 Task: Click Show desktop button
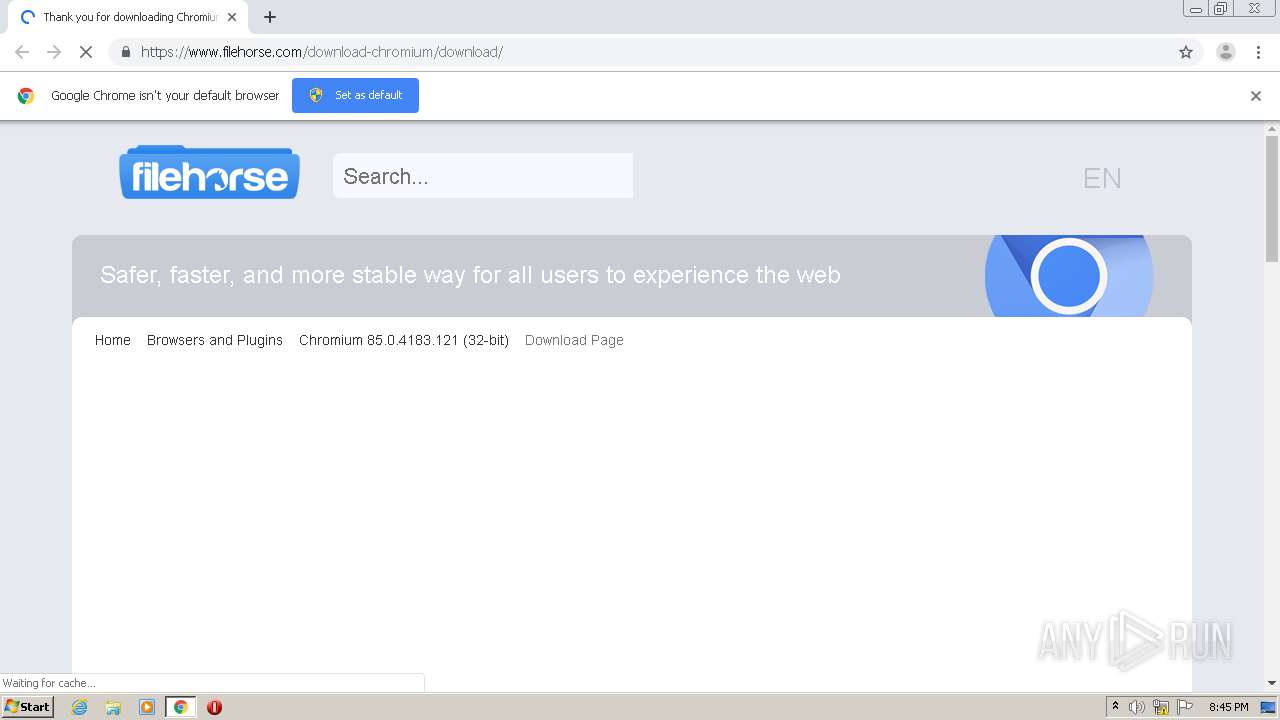coord(1268,707)
